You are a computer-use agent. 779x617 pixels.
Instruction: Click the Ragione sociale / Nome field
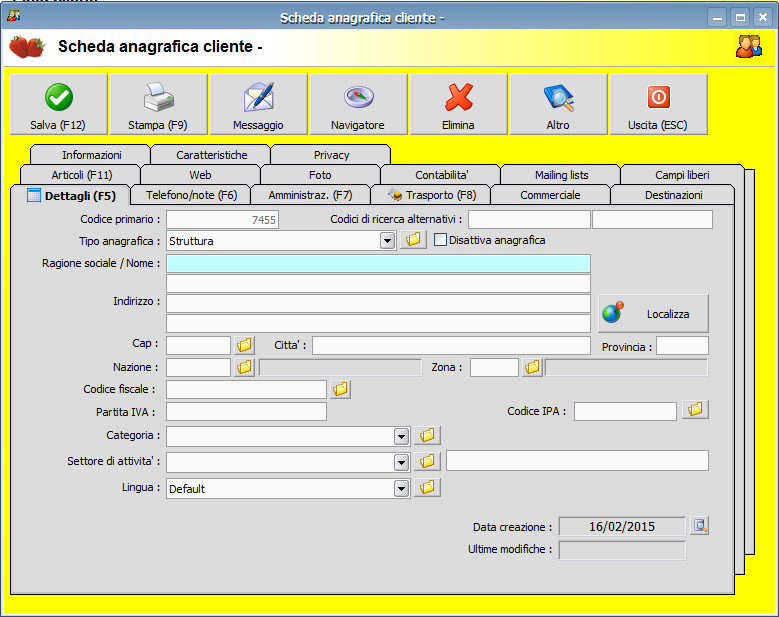coord(378,263)
